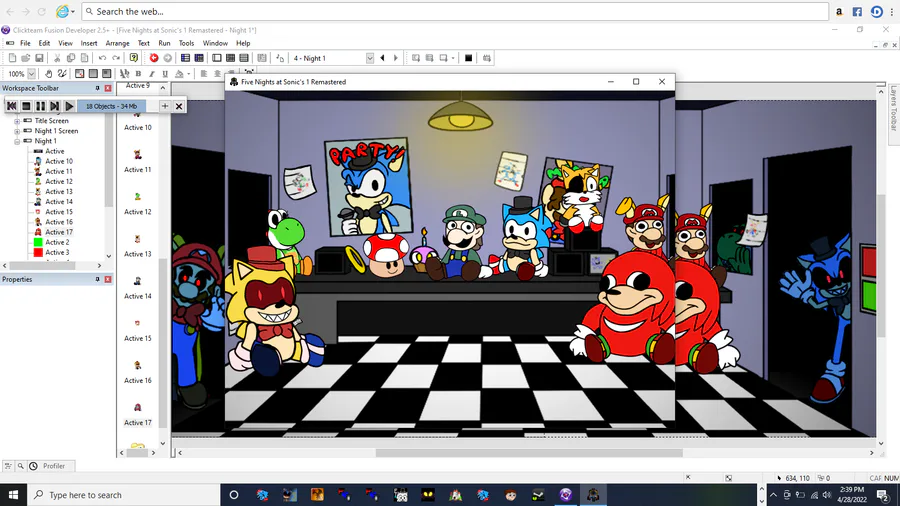Screen dimensions: 900x506
Task: Focus the browser 'Search the web' field
Action: click(x=455, y=11)
